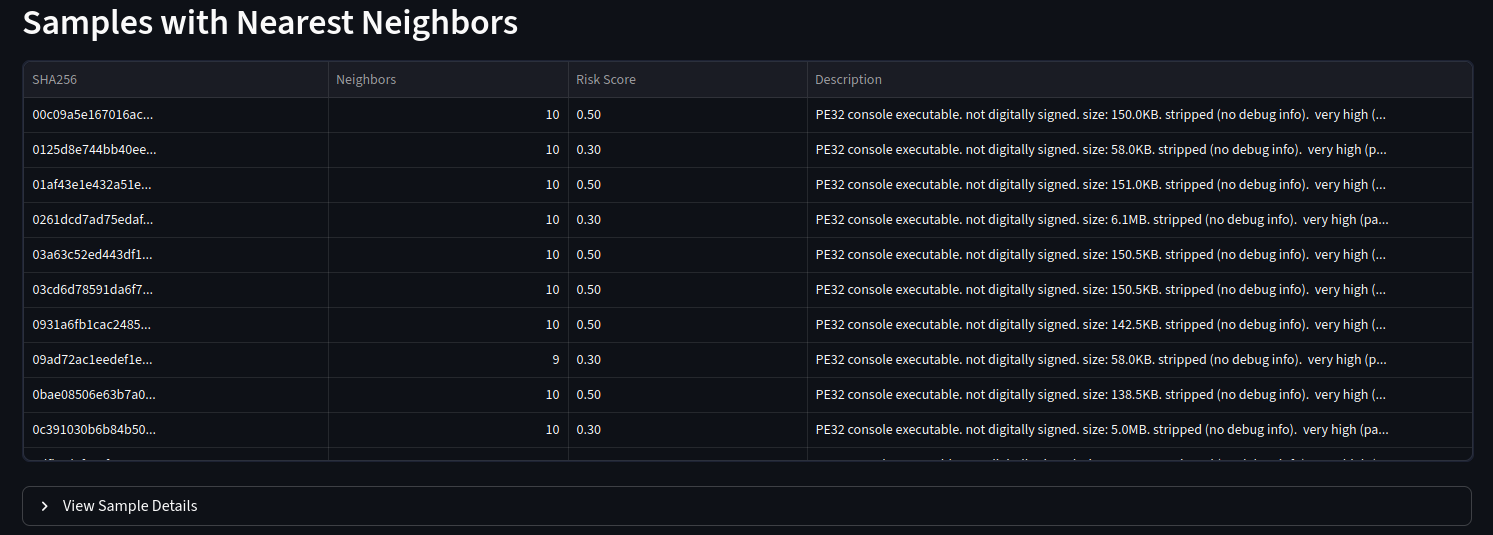1493x535 pixels.
Task: Click the SHA256 cell starting 0125d8e744bb40ee
Action: (x=94, y=150)
